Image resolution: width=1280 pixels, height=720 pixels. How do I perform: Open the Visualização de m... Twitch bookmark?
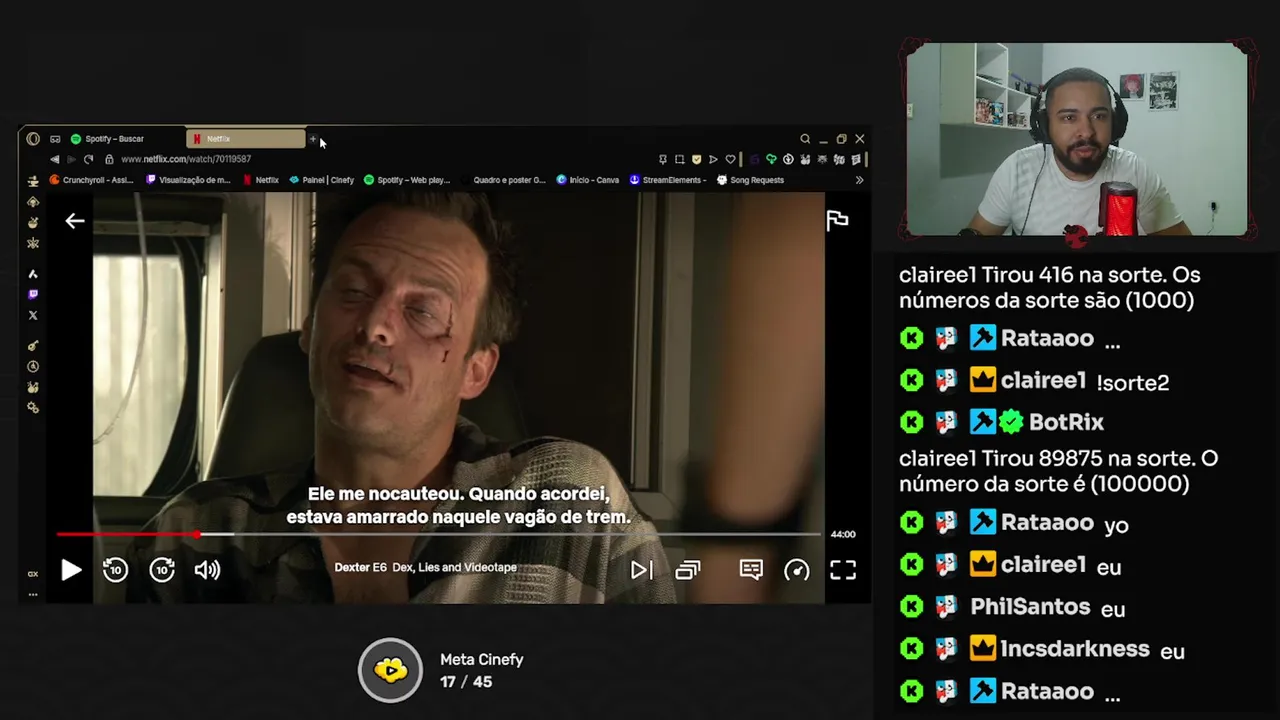click(x=188, y=180)
